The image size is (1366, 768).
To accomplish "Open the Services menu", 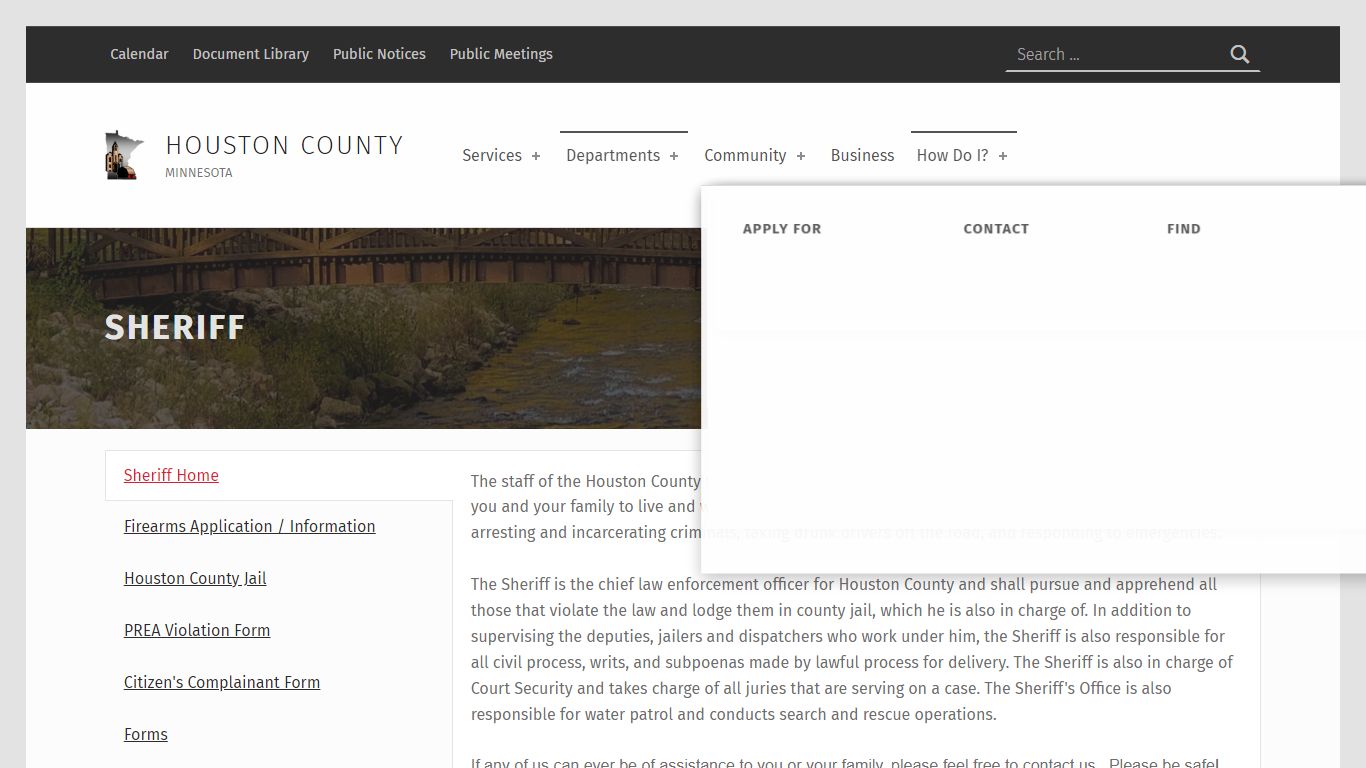I will [492, 155].
